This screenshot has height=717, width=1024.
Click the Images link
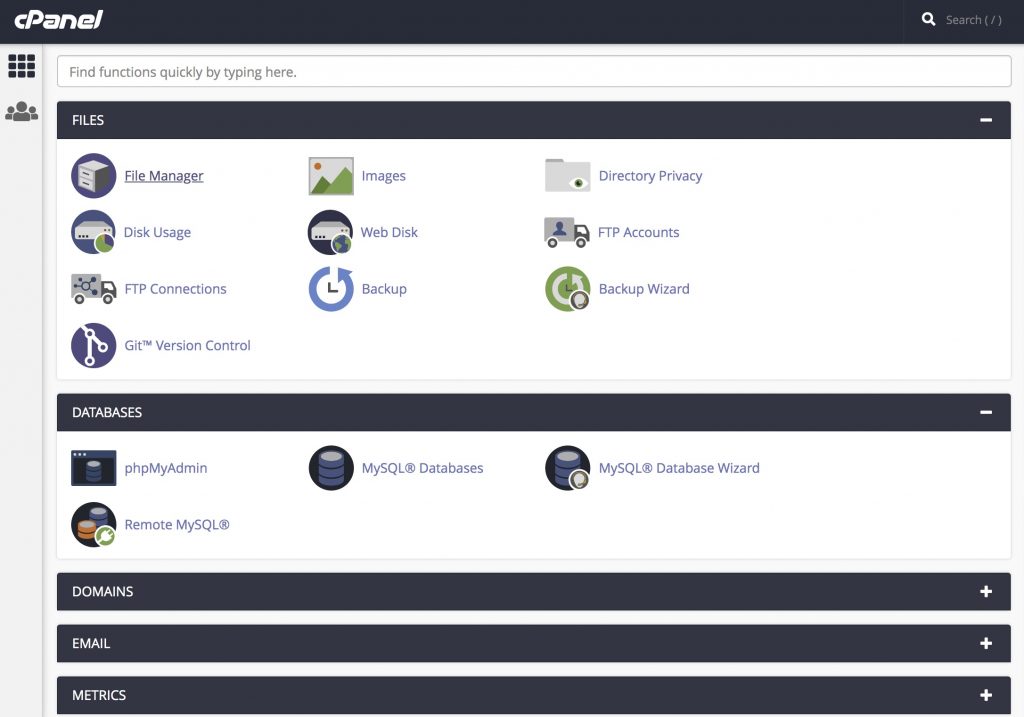click(x=383, y=176)
